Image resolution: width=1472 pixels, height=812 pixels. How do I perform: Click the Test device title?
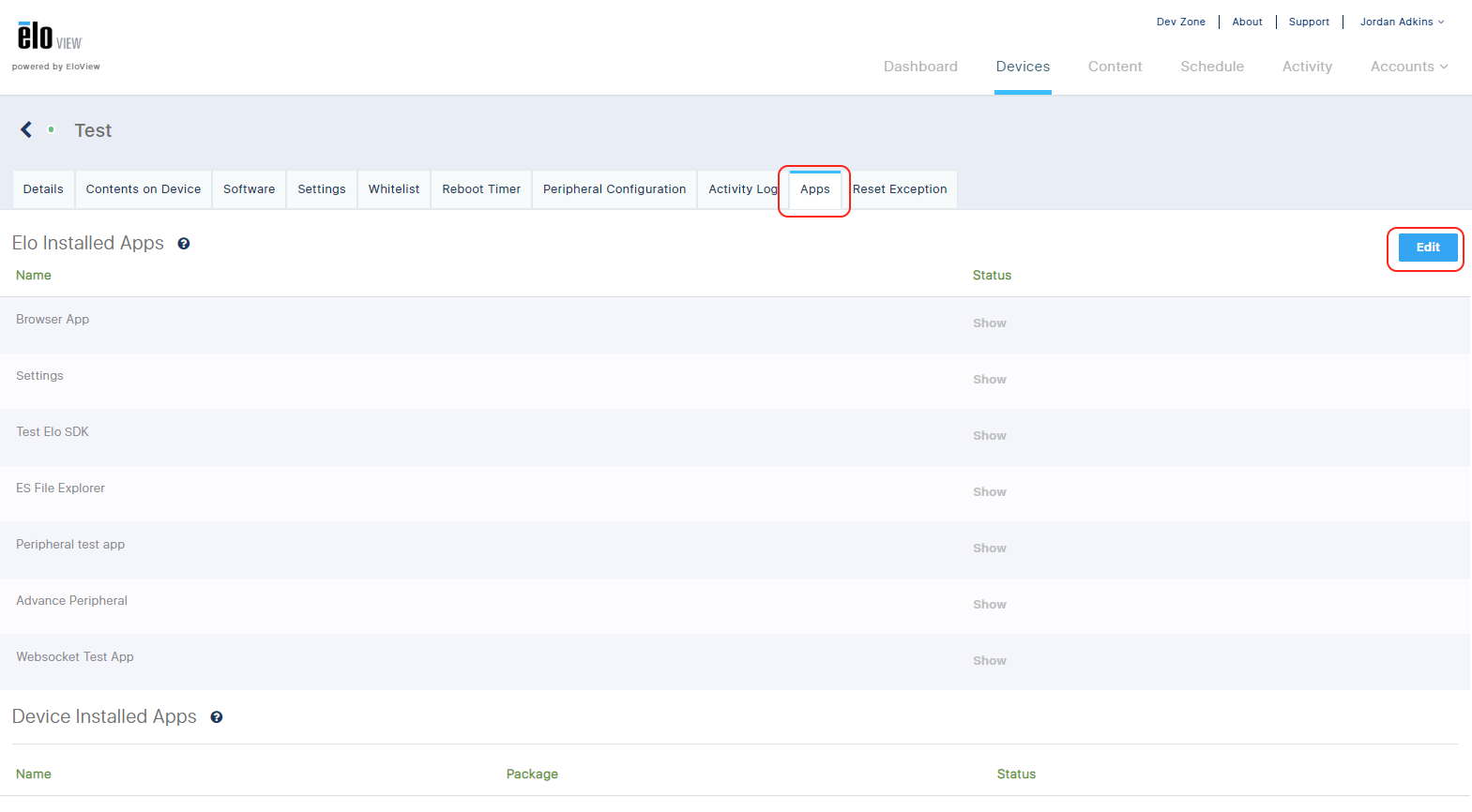(x=93, y=130)
